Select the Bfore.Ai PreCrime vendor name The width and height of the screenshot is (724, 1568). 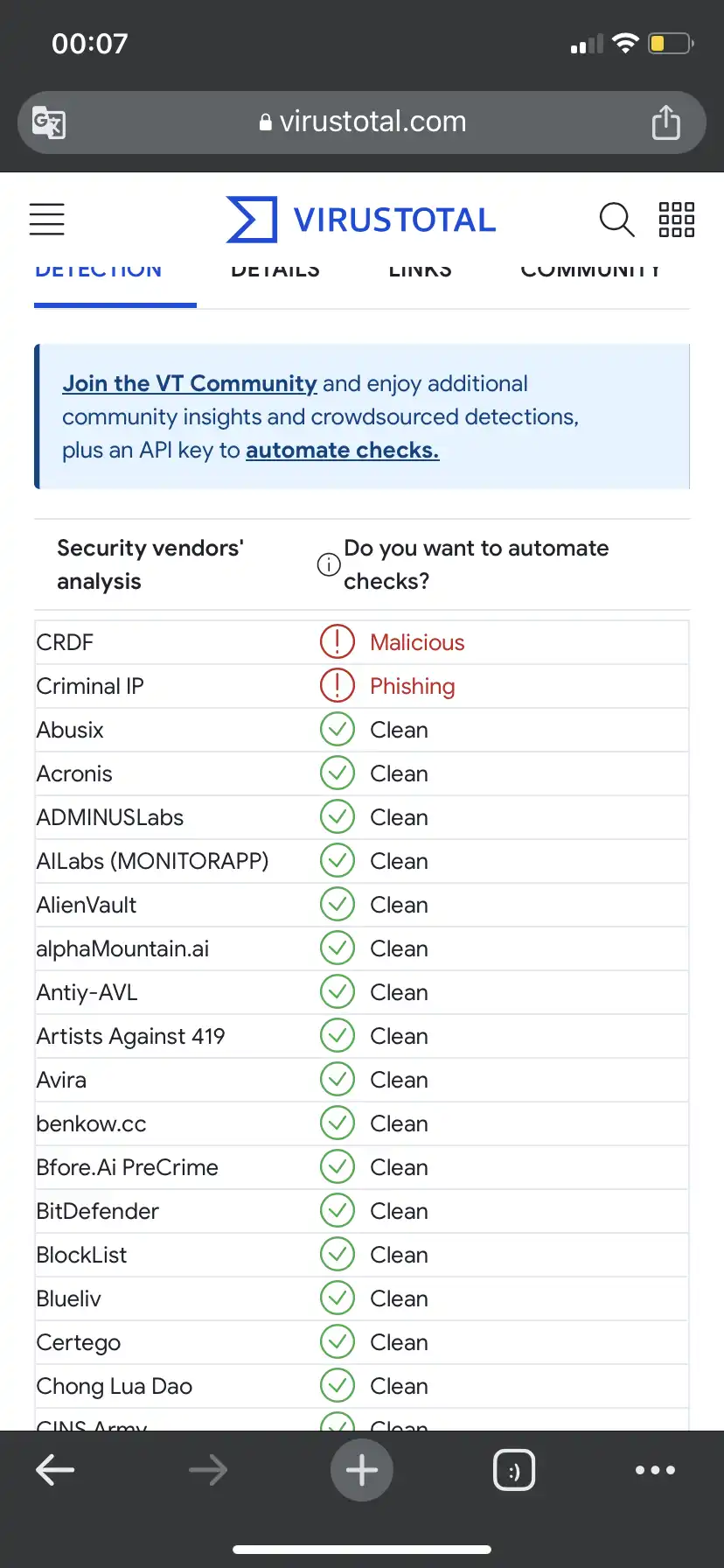[127, 1167]
